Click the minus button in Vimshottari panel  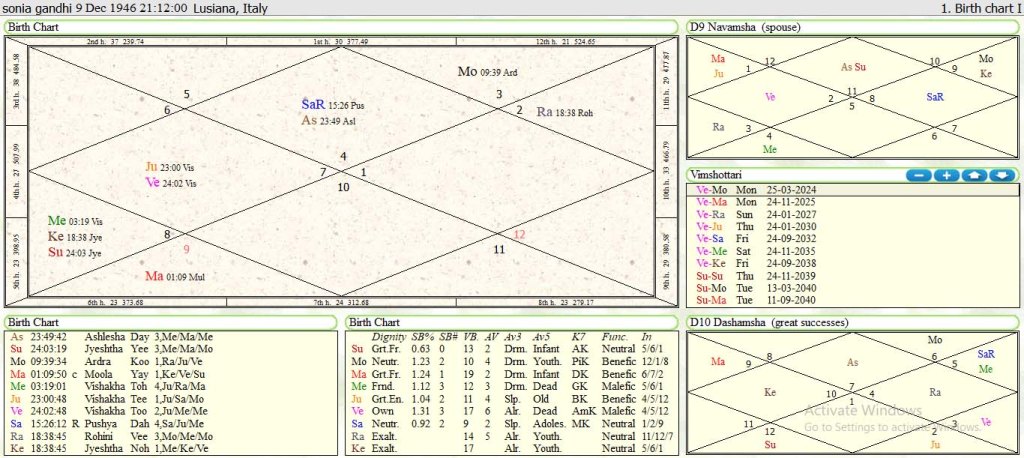pos(919,175)
